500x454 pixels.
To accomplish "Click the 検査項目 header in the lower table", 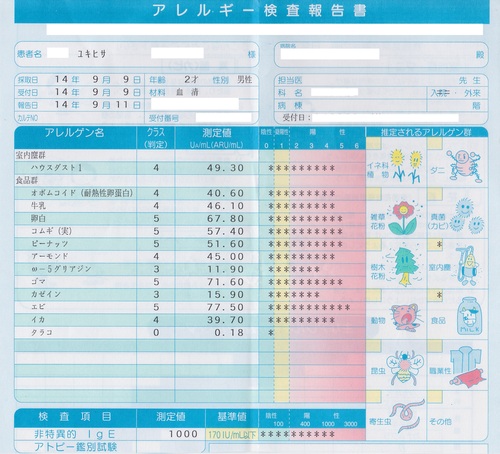I will point(75,417).
